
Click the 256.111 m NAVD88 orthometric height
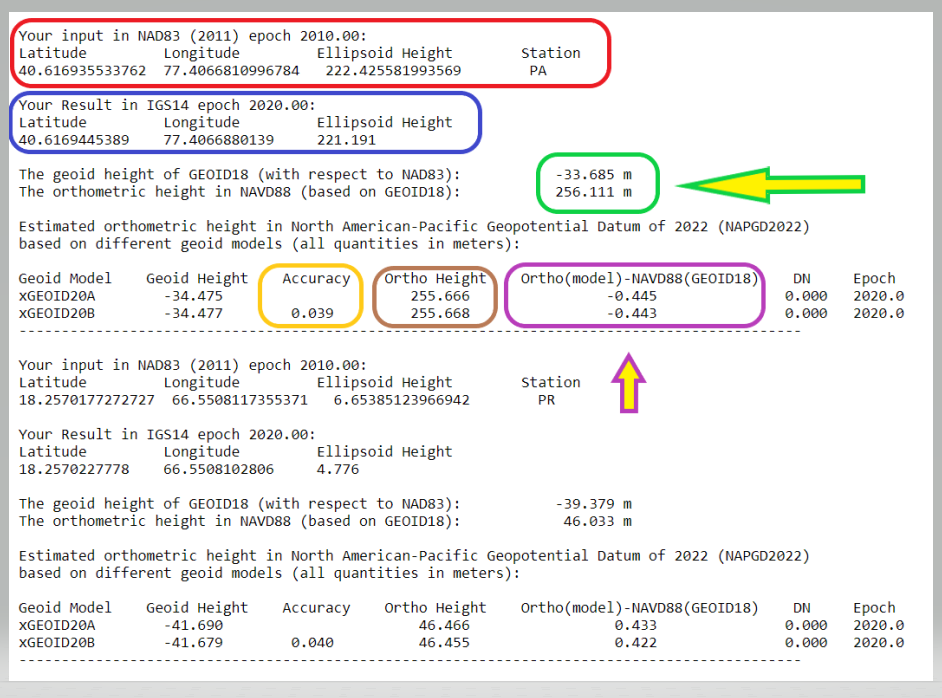593,191
